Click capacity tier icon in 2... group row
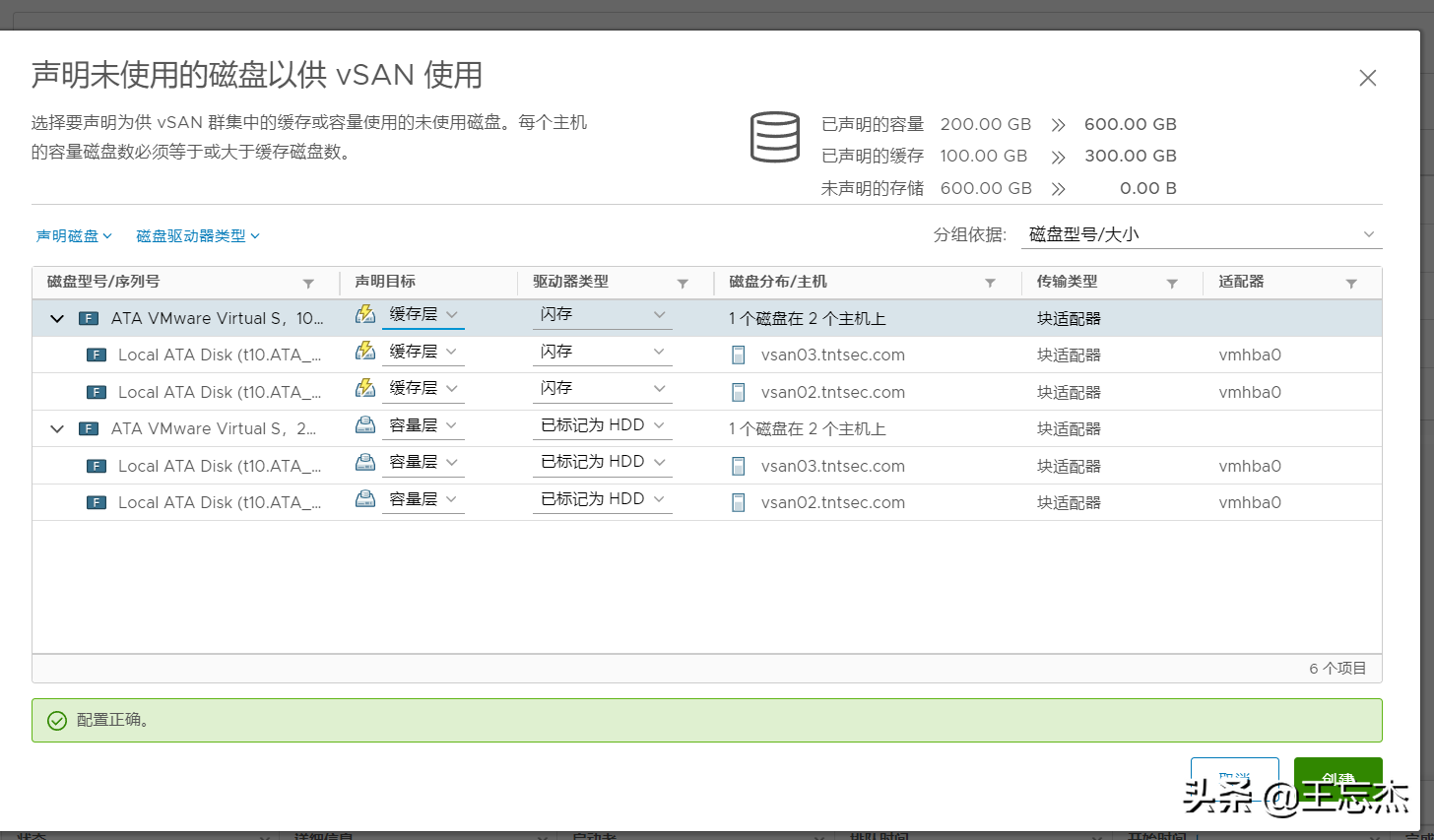1434x840 pixels. tap(365, 425)
